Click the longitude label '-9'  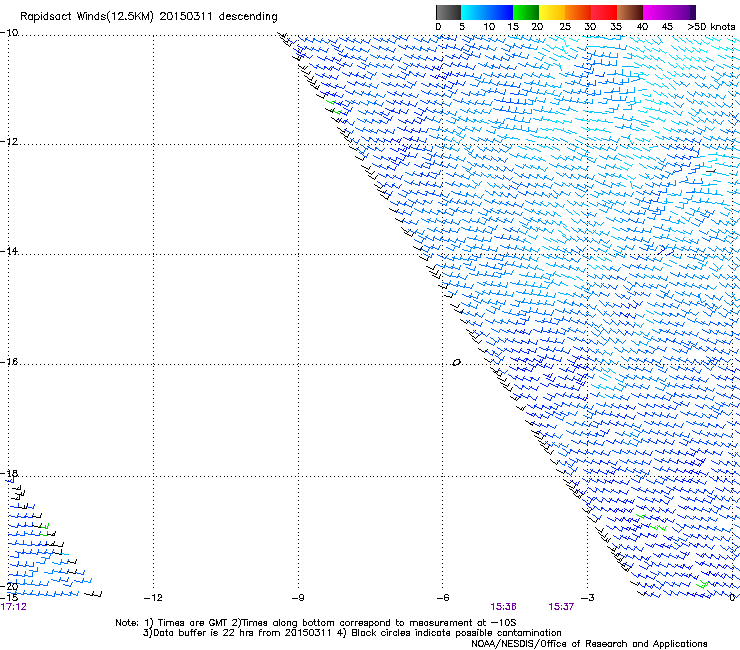[298, 598]
